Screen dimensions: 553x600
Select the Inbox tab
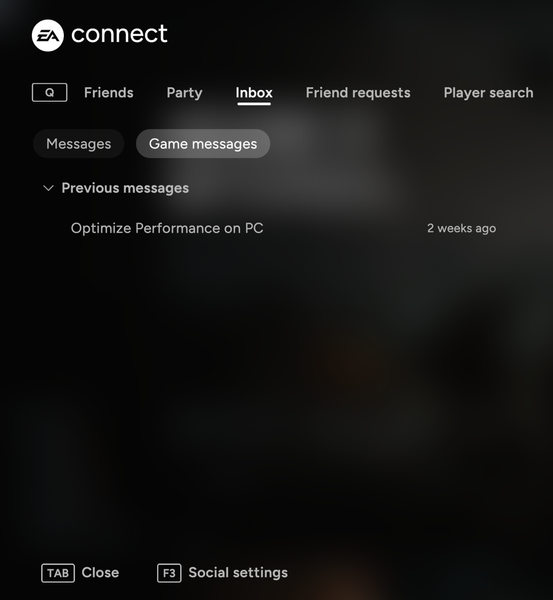coord(254,93)
